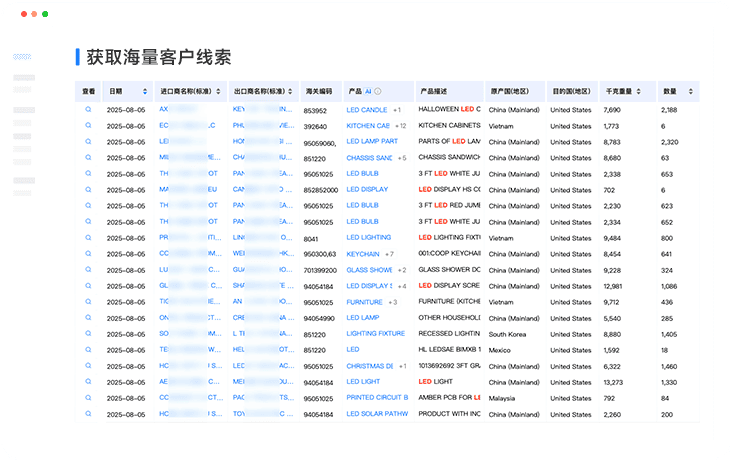This screenshot has width=730, height=460.
Task: Select the AI tag in the 产品 header
Action: click(x=368, y=91)
